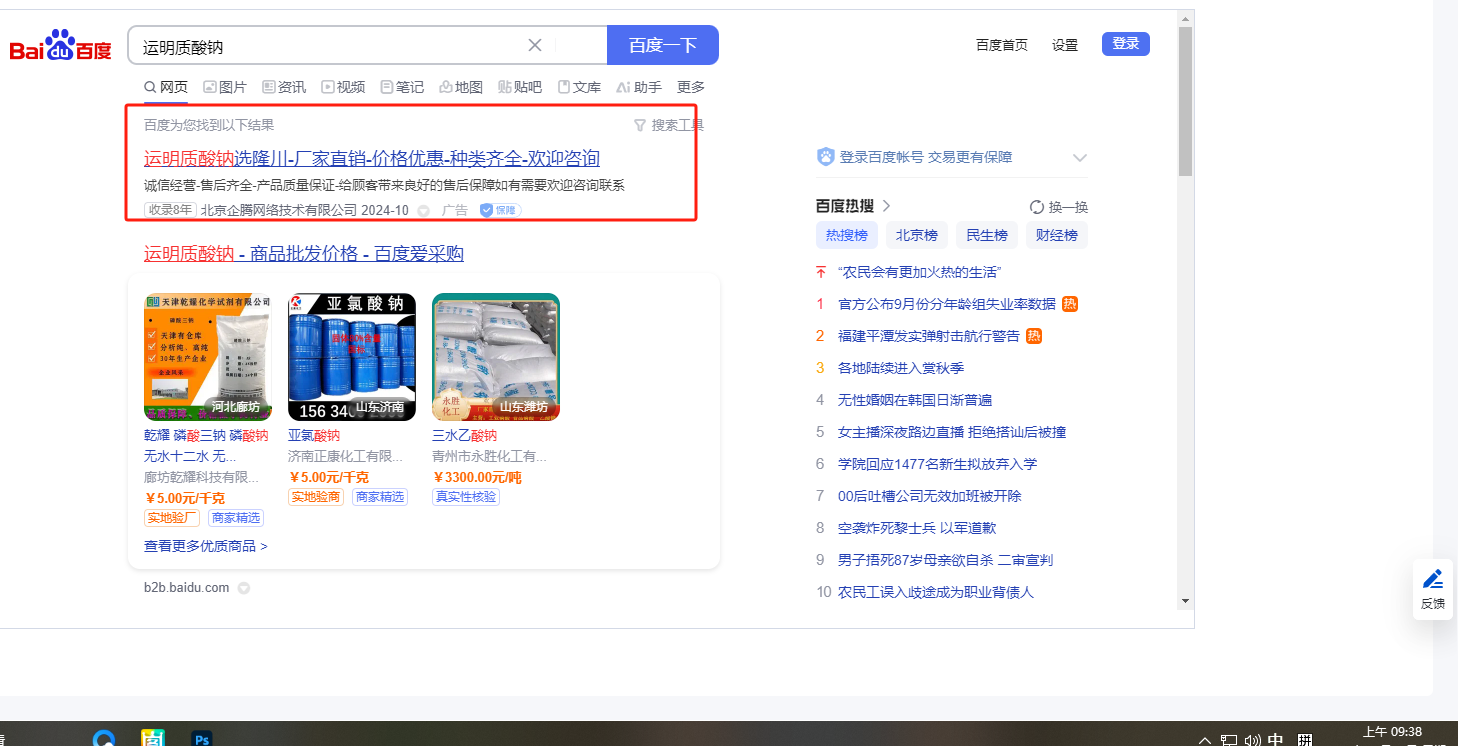Open hot search 空袭炸死黎士兵 以军道歉

917,528
